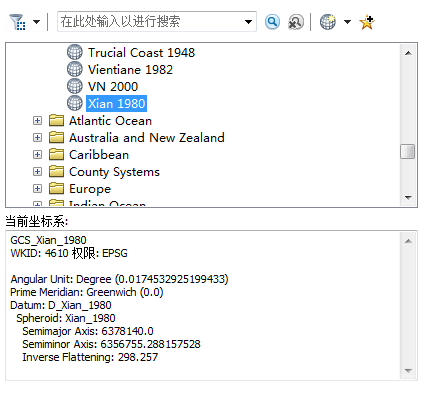The width and height of the screenshot is (426, 393).
Task: Run the search with magnifier icon
Action: (272, 22)
